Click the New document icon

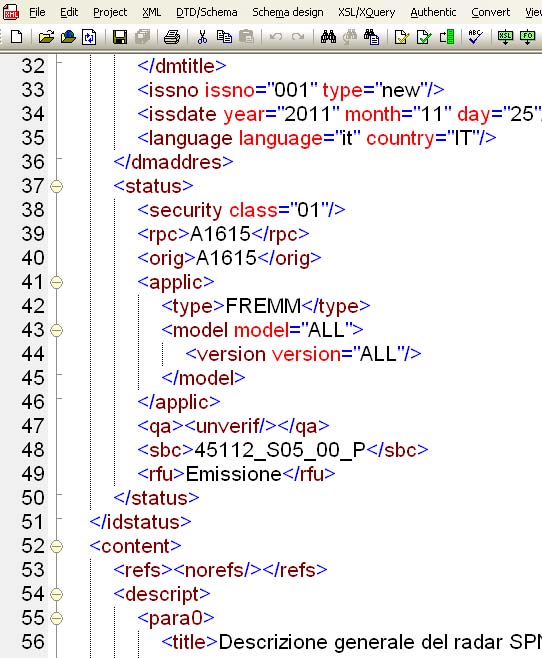pyautogui.click(x=17, y=37)
